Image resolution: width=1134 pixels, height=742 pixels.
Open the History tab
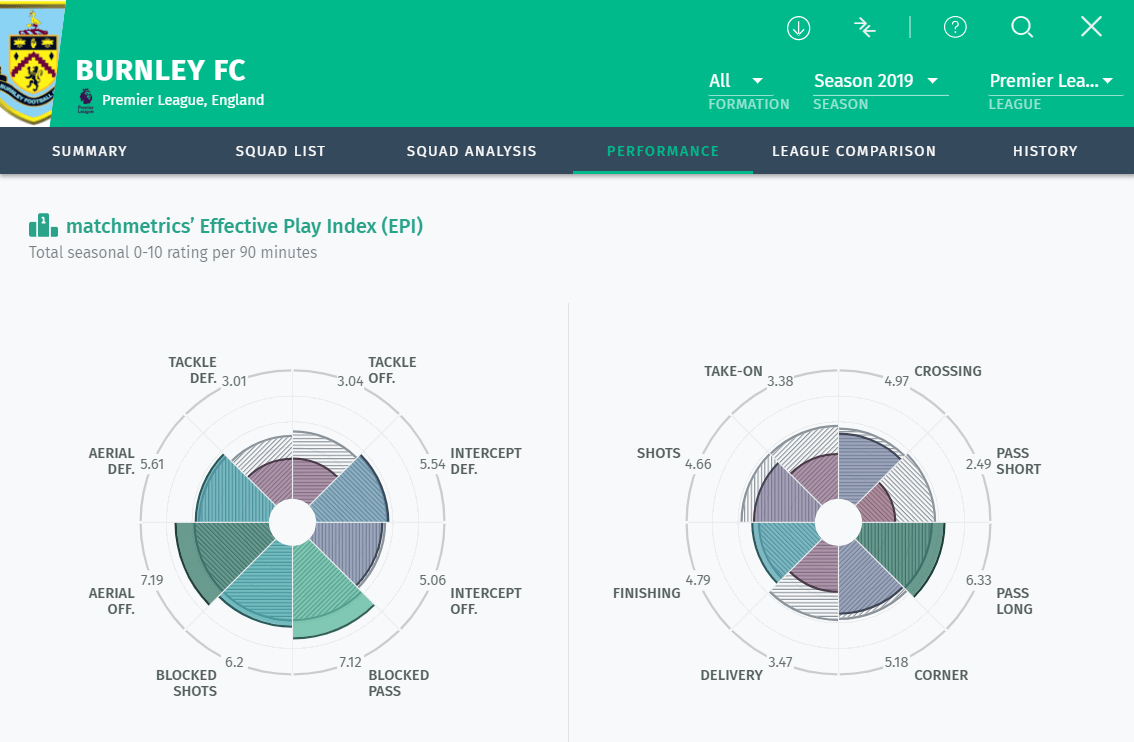(1045, 151)
